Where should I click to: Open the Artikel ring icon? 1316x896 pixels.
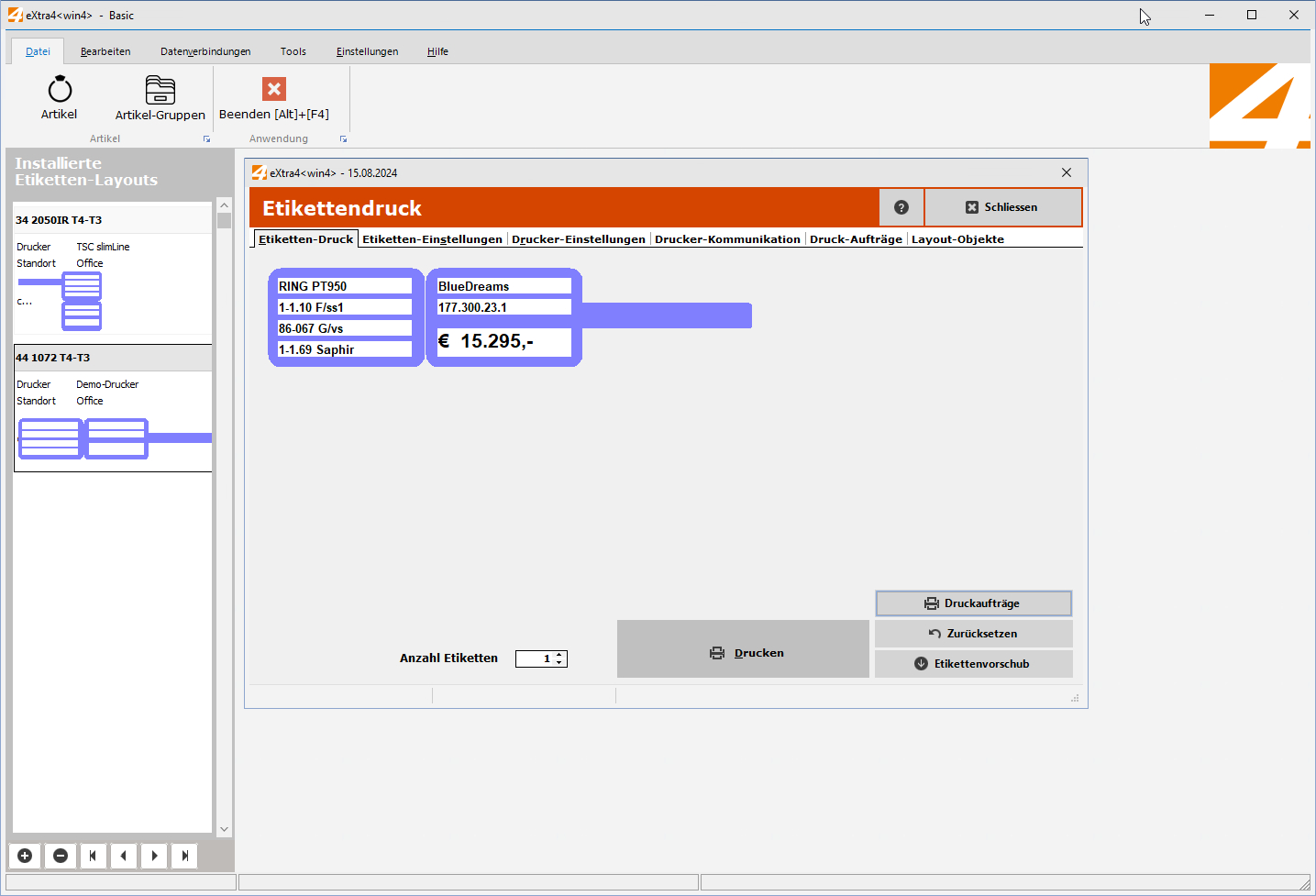(60, 90)
